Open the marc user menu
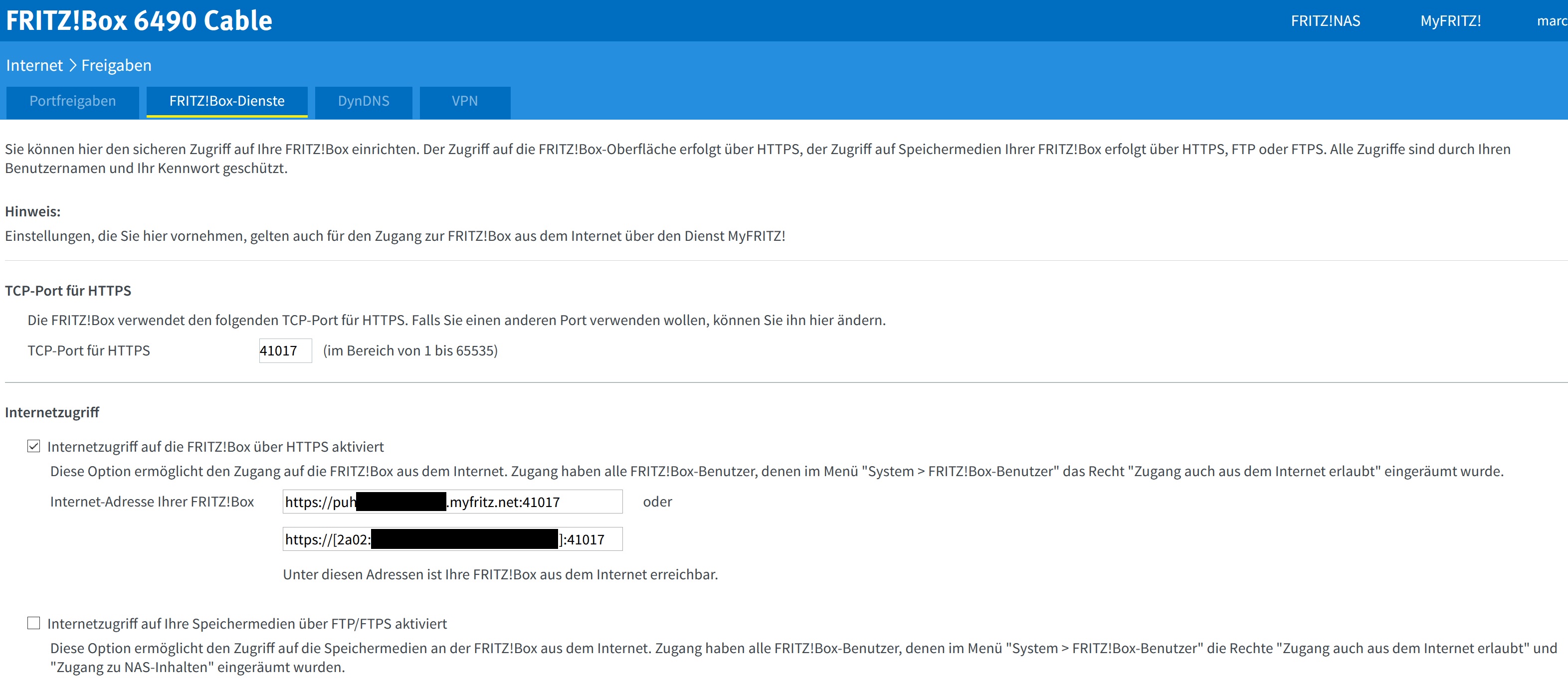Screen dimensions: 1568x689 [x=1551, y=21]
